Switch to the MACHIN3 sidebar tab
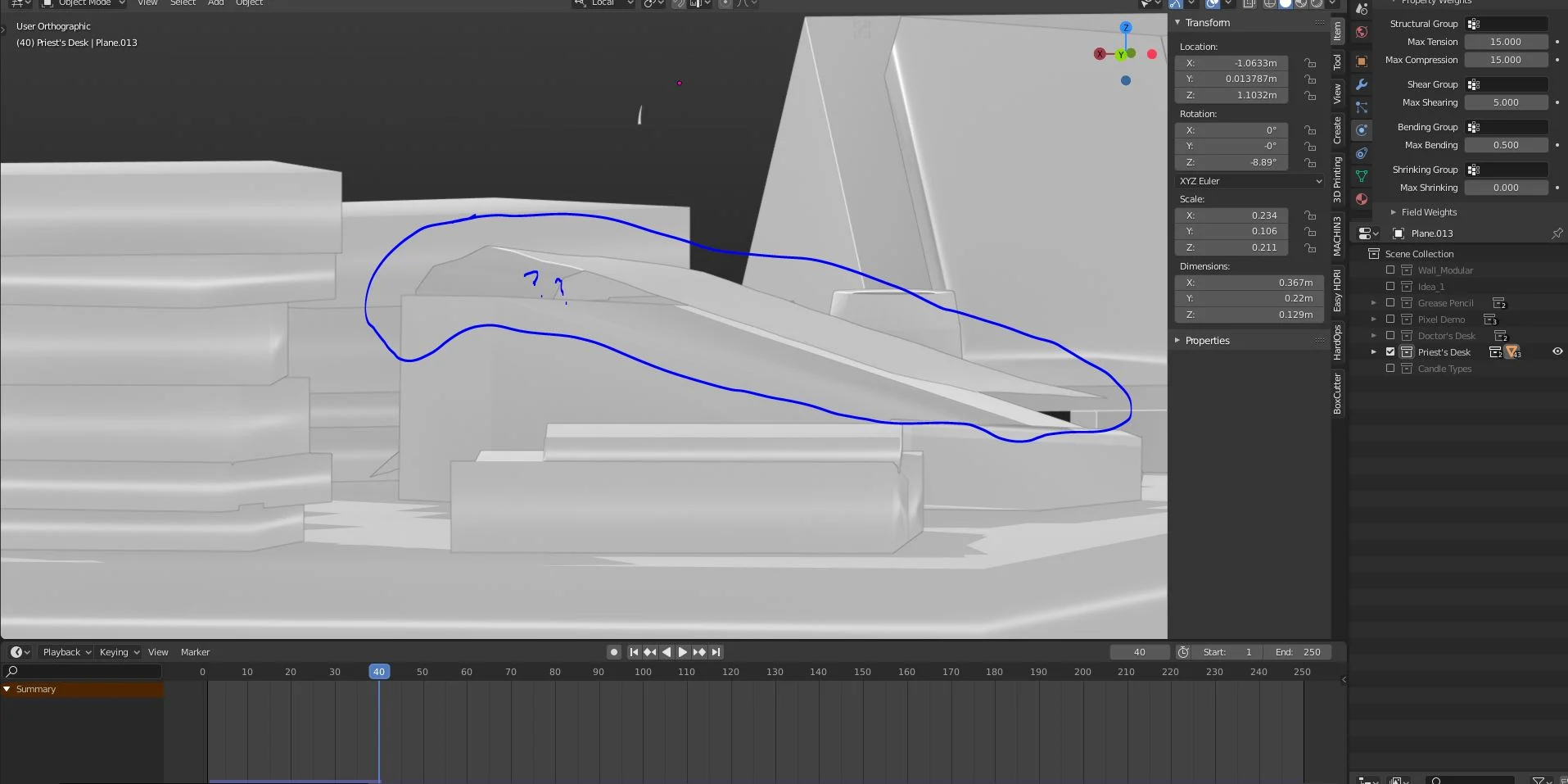Viewport: 1568px width, 784px height. coord(1337,236)
